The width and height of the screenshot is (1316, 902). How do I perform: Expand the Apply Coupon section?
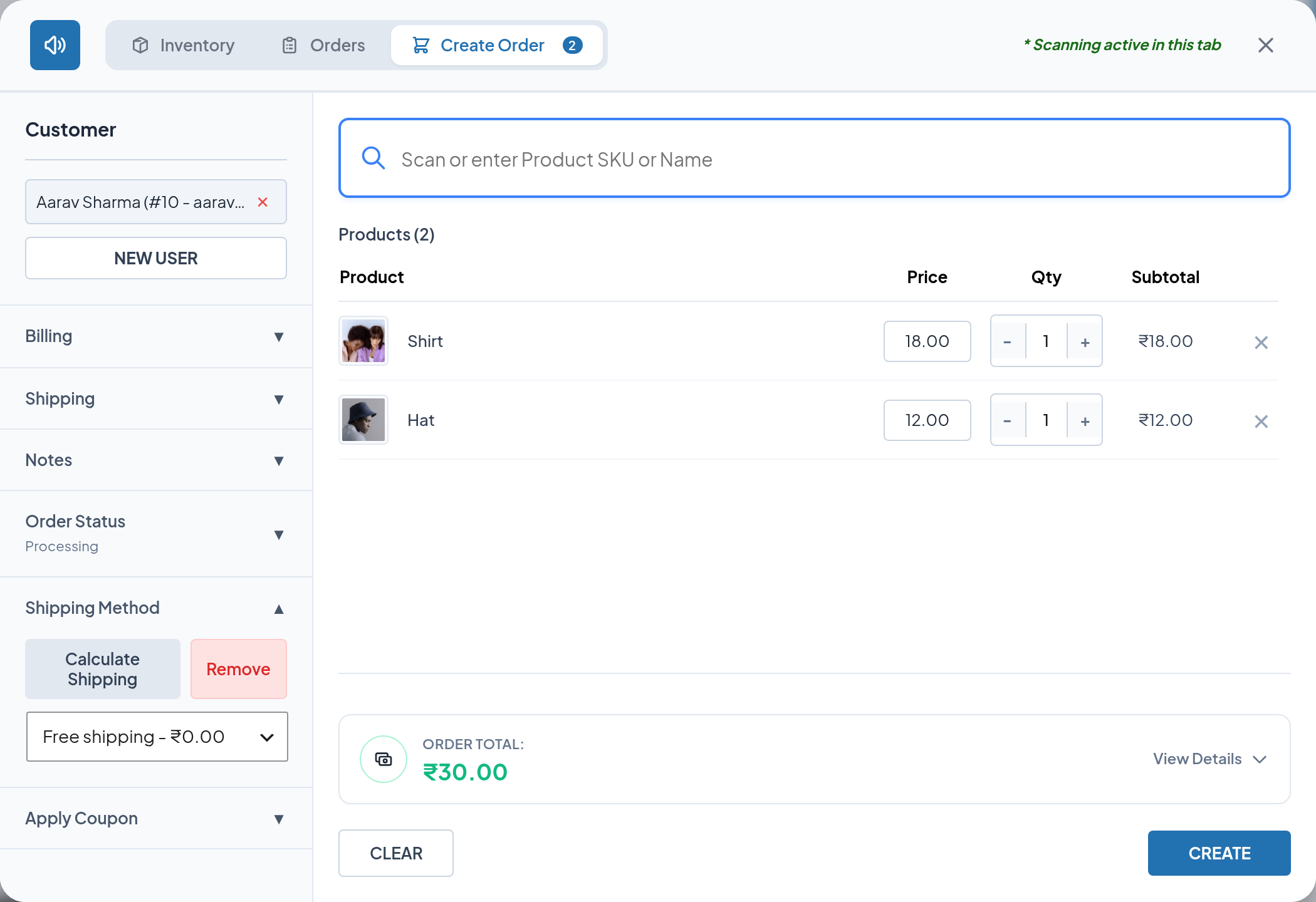click(x=156, y=818)
